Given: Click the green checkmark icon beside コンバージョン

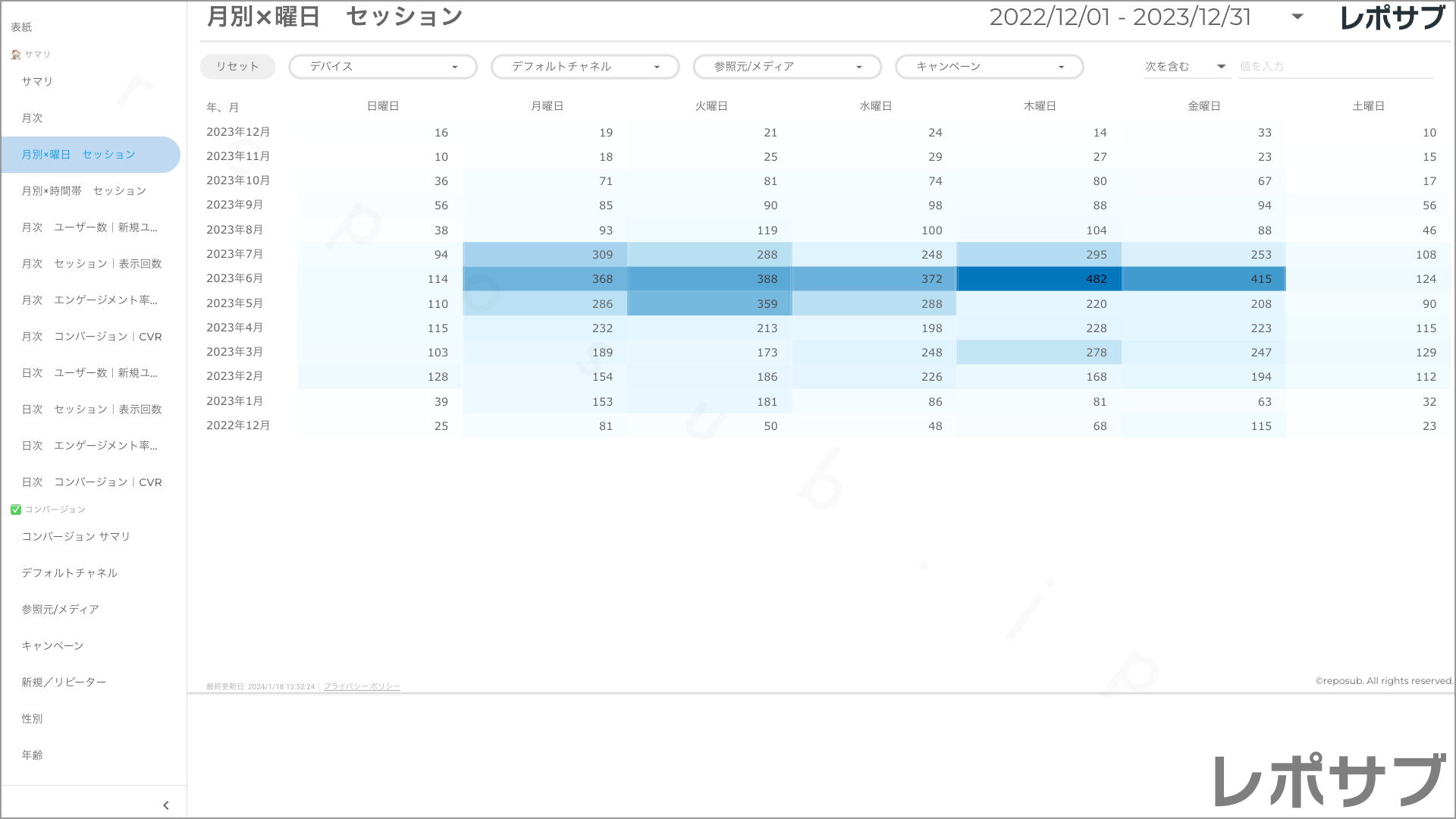Looking at the screenshot, I should (15, 510).
